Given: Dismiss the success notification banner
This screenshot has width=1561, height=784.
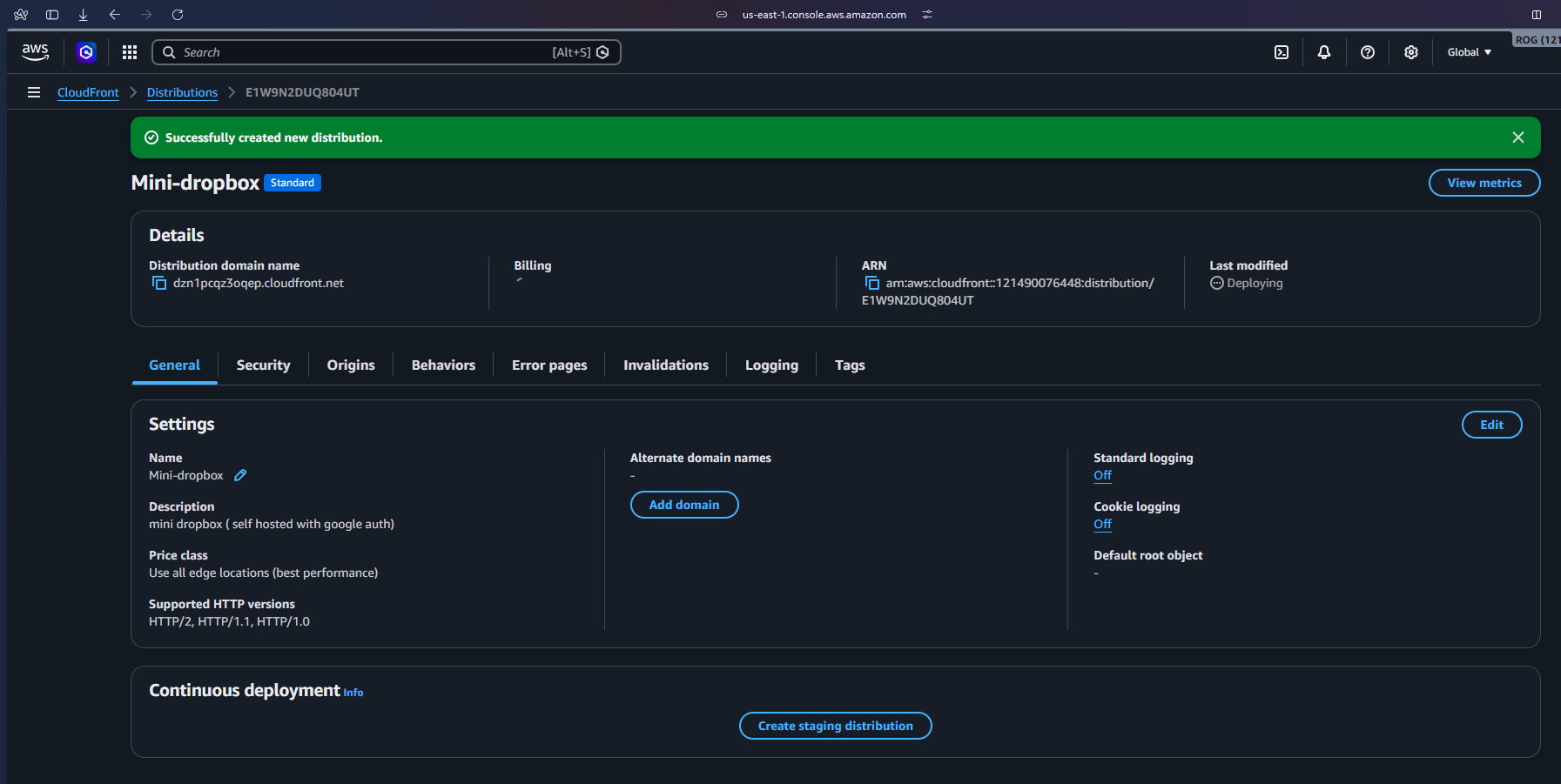Looking at the screenshot, I should pos(1518,137).
